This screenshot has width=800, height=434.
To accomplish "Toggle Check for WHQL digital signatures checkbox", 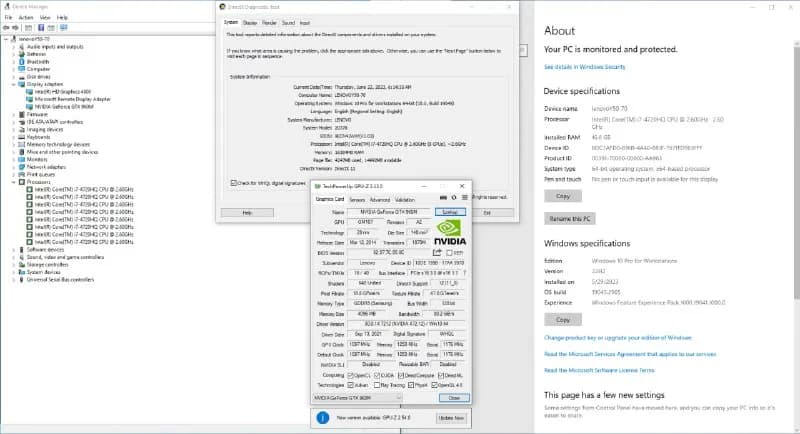I will pos(234,183).
